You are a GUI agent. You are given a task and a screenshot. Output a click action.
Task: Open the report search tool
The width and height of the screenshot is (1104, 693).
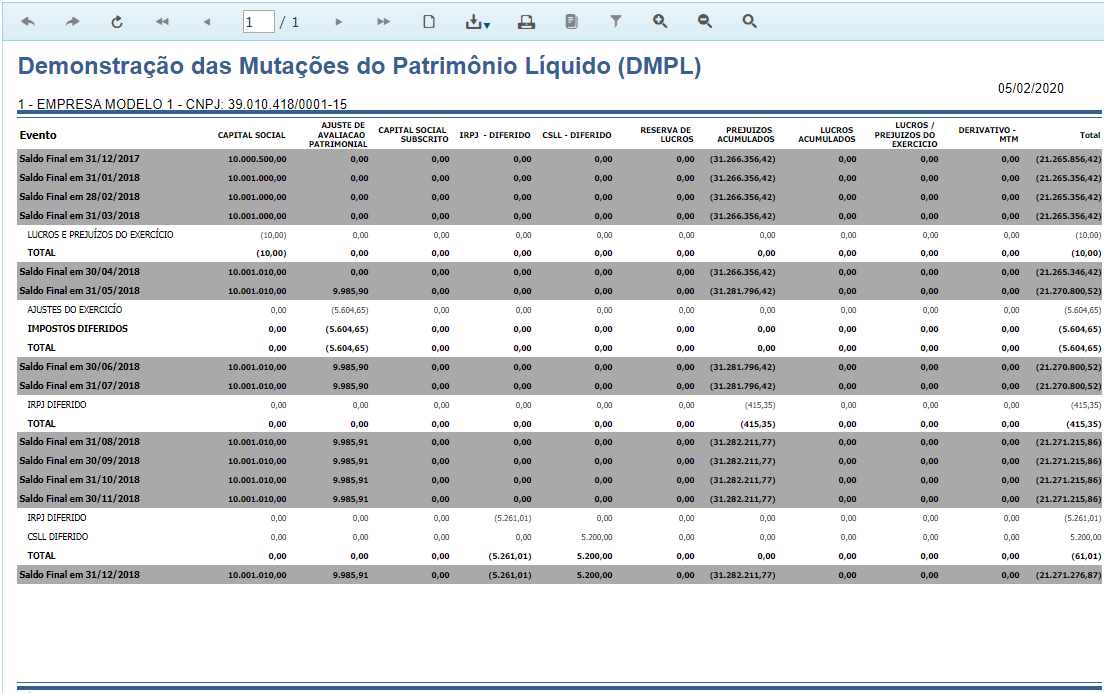749,20
